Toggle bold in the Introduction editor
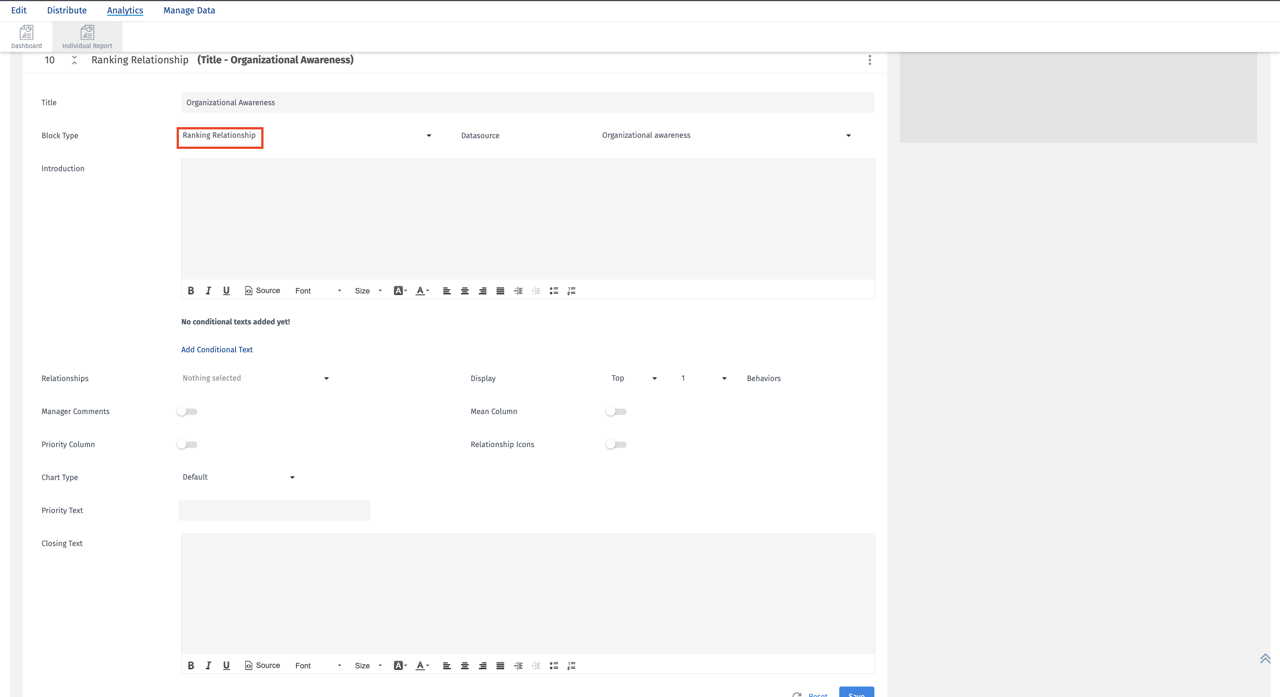 191,290
